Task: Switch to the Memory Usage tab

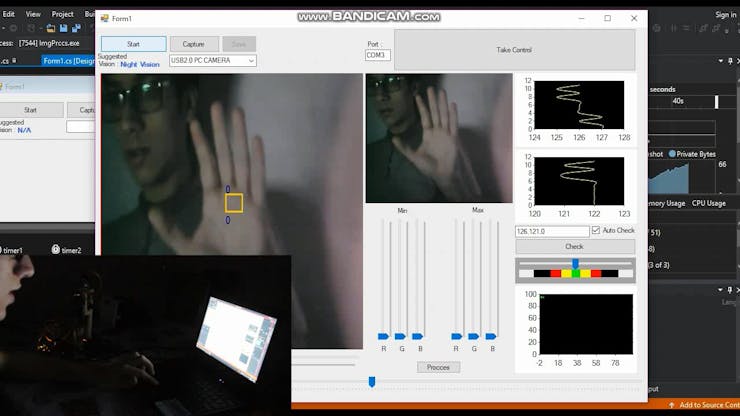Action: (x=667, y=203)
